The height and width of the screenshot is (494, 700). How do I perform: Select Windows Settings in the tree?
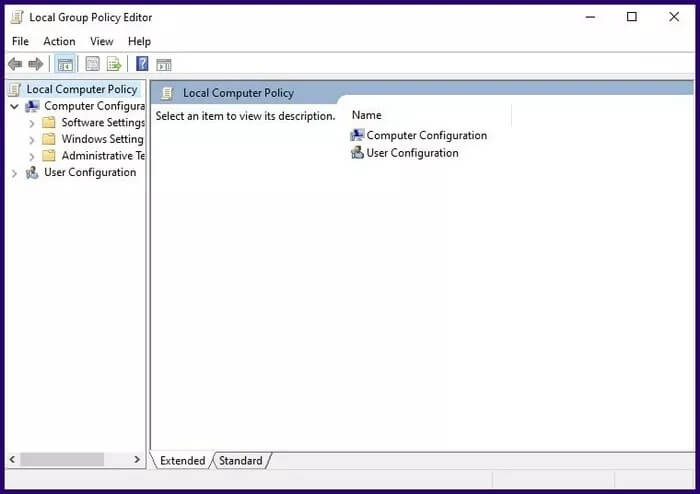click(103, 139)
